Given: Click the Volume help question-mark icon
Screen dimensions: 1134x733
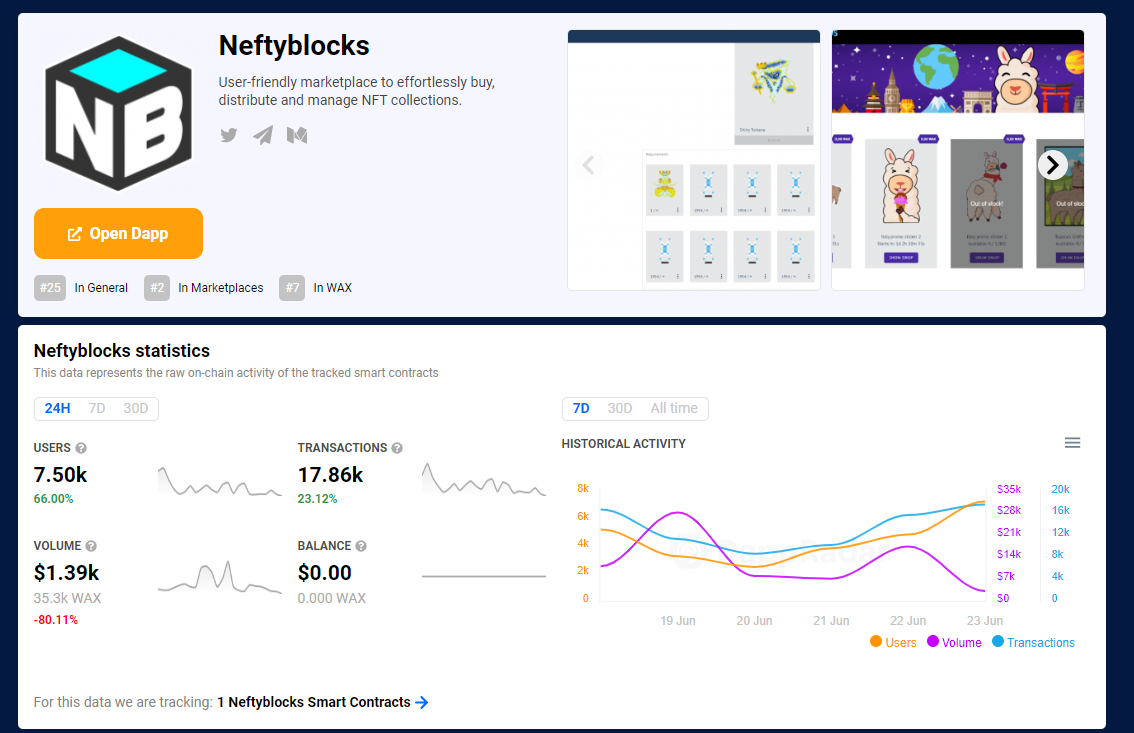Looking at the screenshot, I should coord(91,546).
